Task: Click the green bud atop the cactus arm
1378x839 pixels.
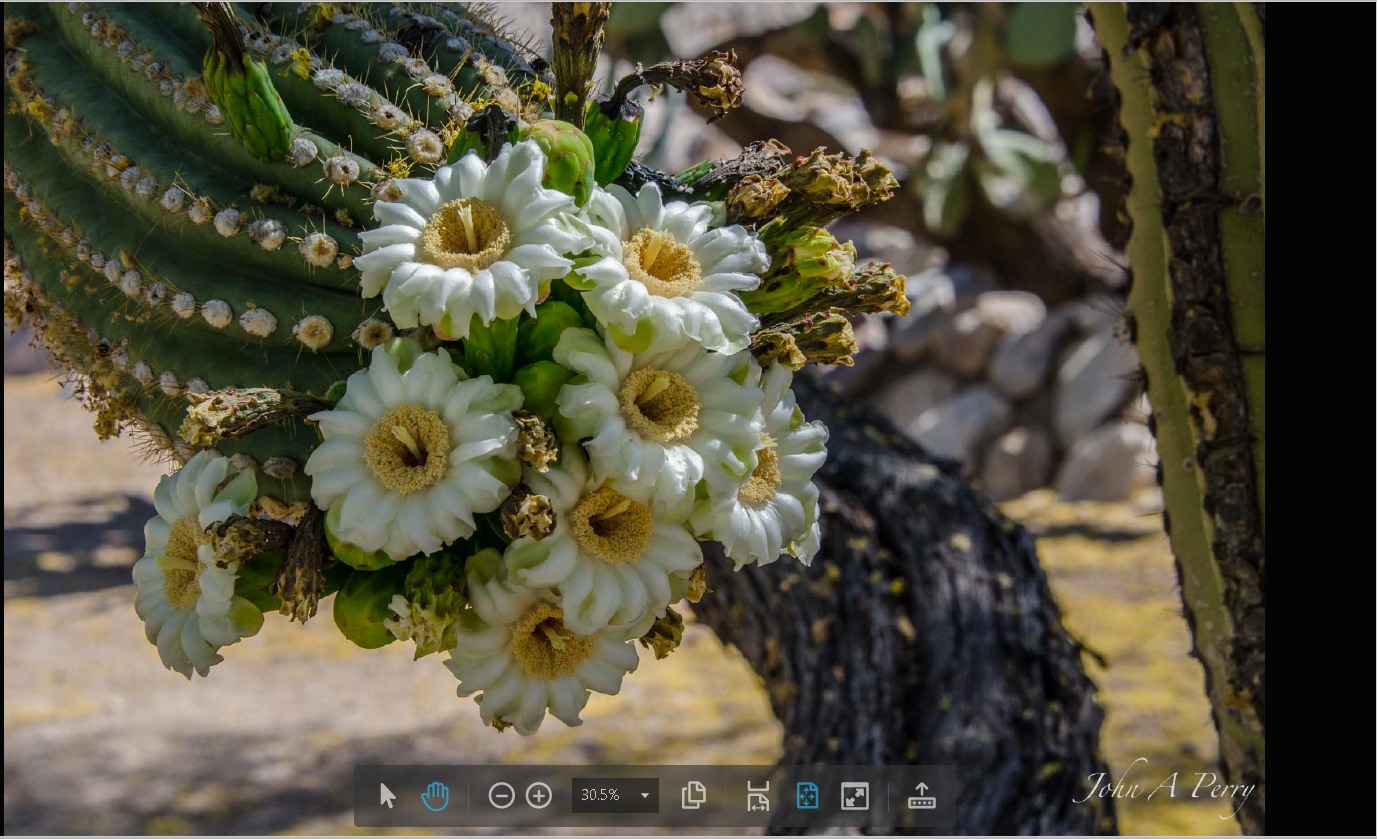Action: 248,105
